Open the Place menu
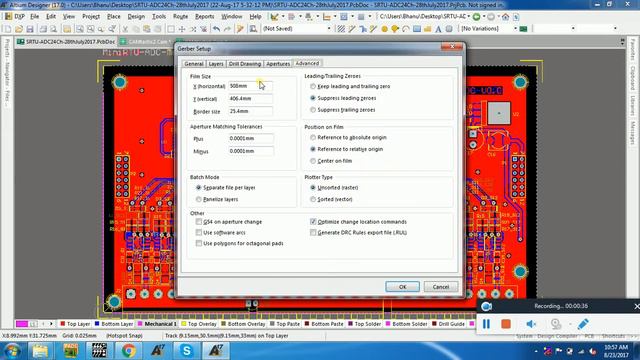Screen dimensions: 640x360 tap(113, 17)
